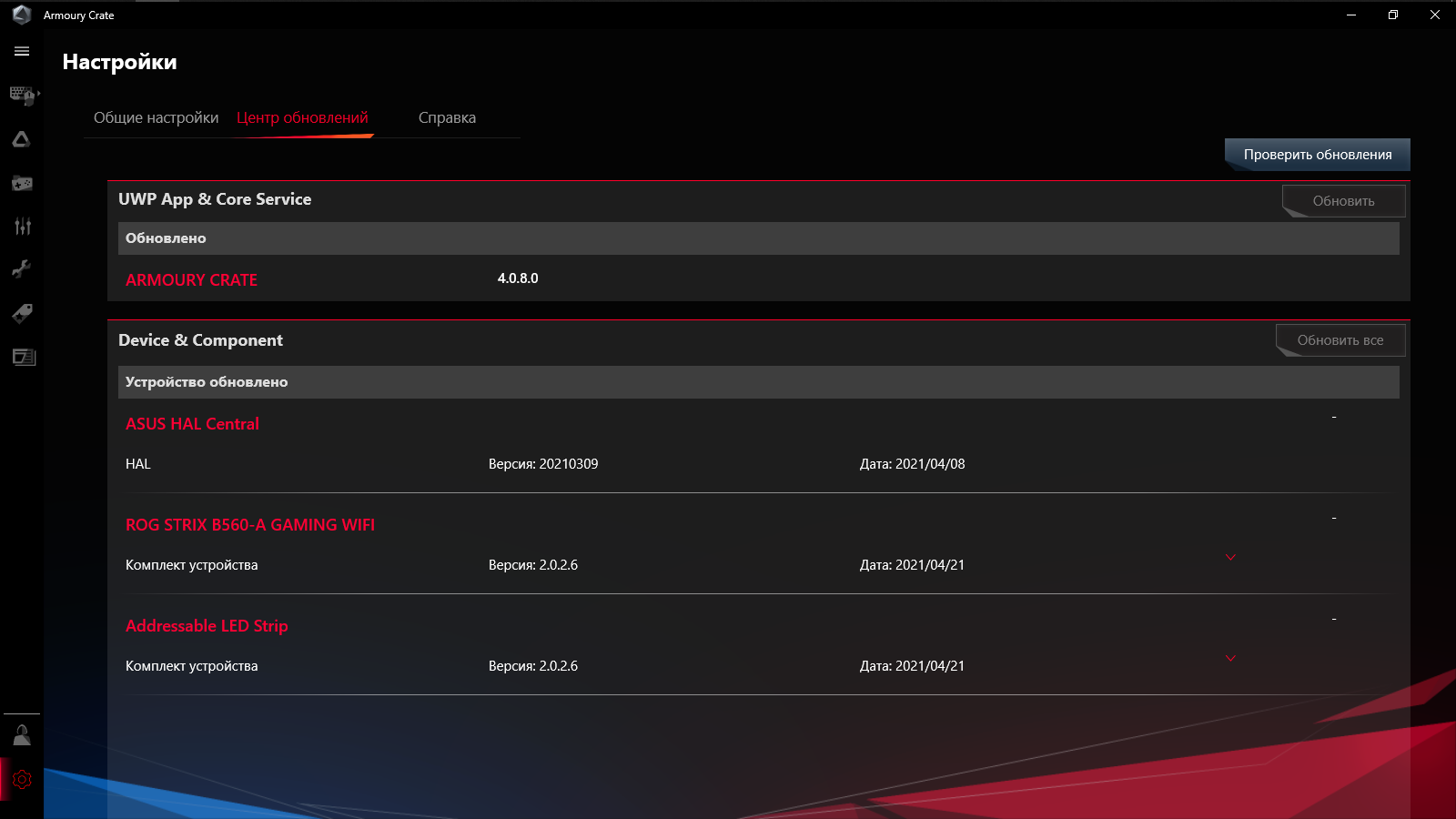Screen dimensions: 1456x819
Task: Click the Device & Component heading
Action: click(x=200, y=340)
